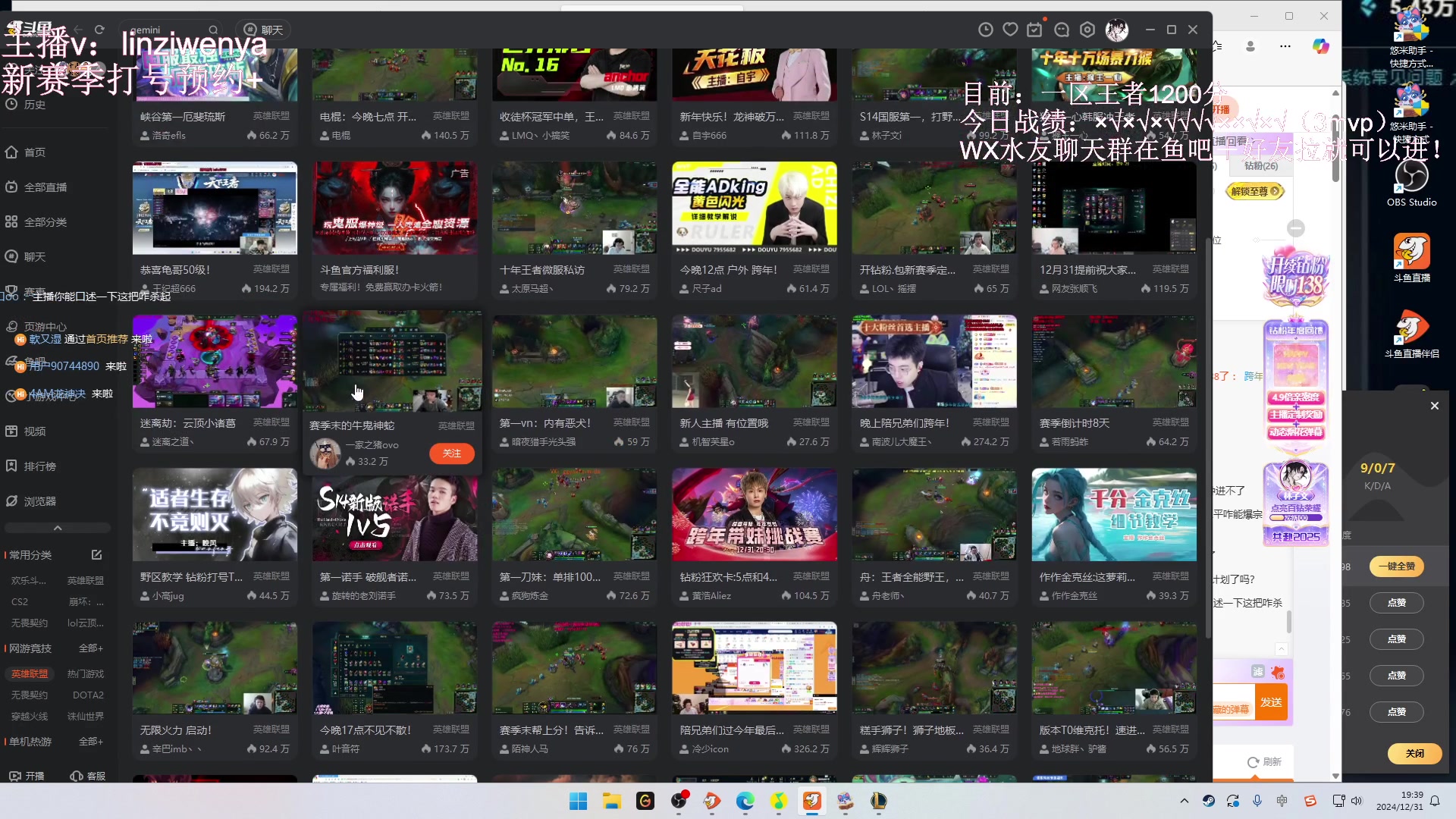
Task: Open CS2 category link
Action: [20, 602]
